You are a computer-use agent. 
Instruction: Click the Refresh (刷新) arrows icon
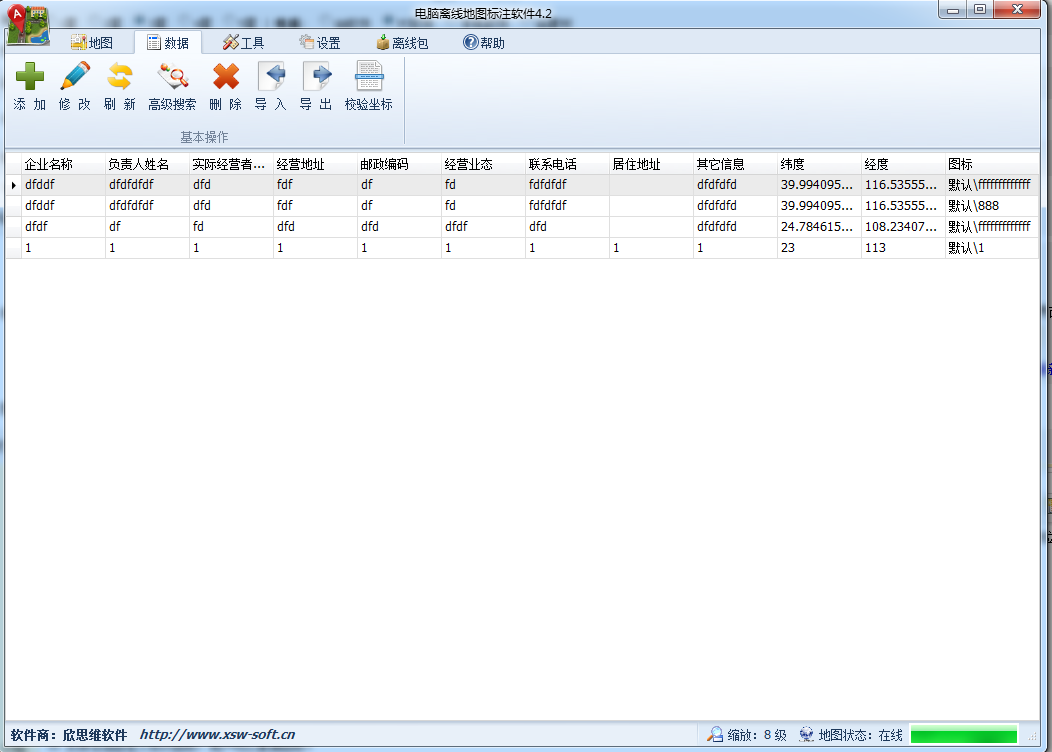pyautogui.click(x=120, y=77)
